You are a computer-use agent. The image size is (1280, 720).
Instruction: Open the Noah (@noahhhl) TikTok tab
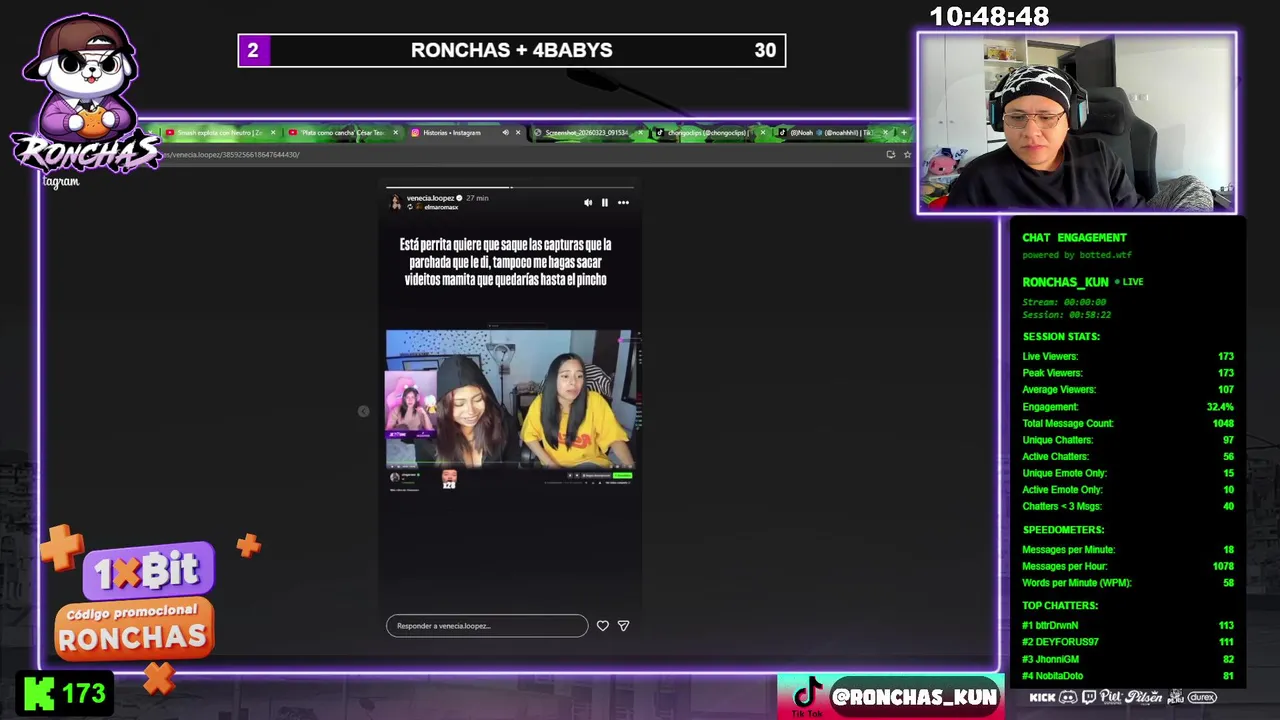coord(830,132)
